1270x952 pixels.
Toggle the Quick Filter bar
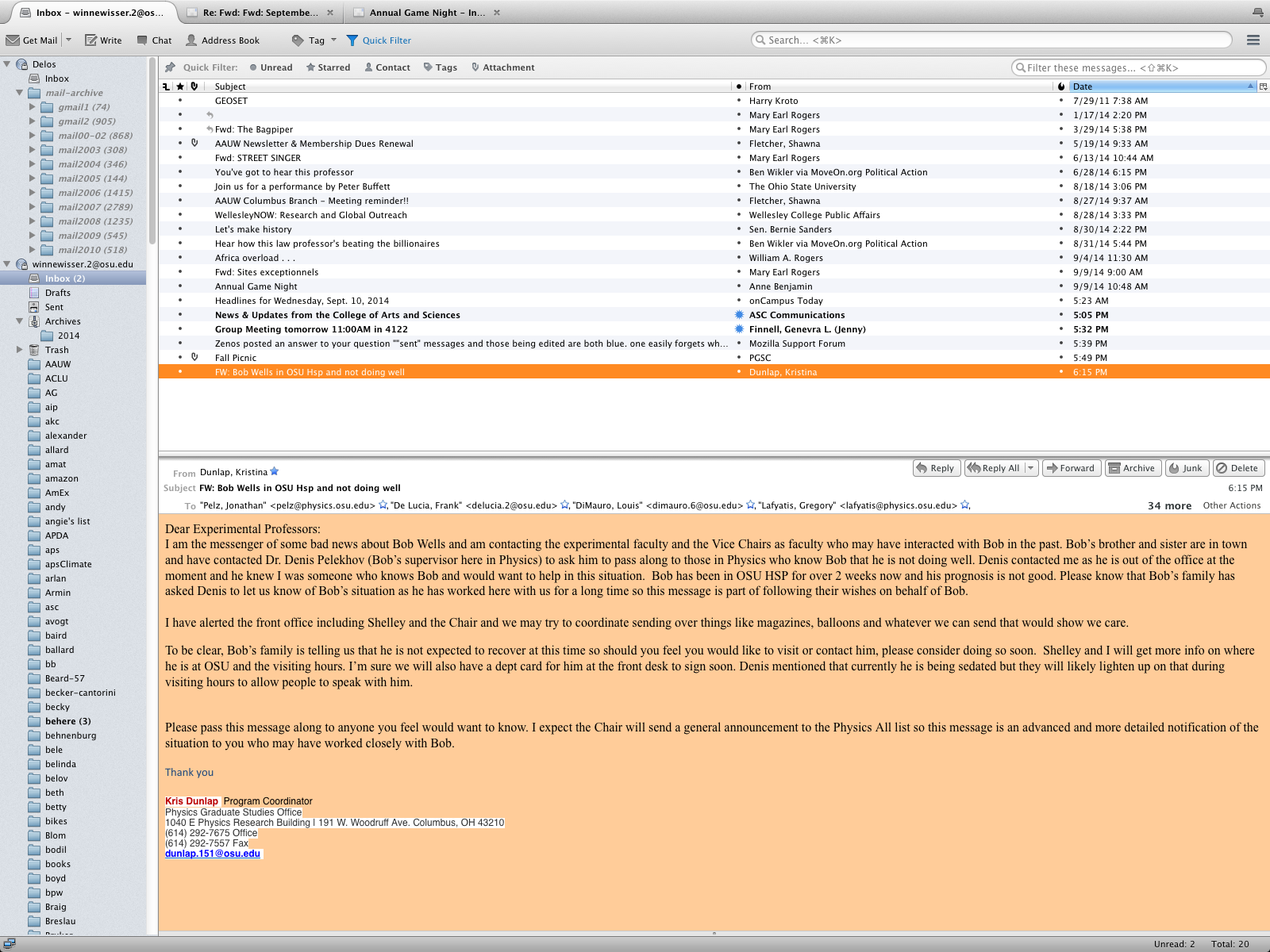(379, 40)
